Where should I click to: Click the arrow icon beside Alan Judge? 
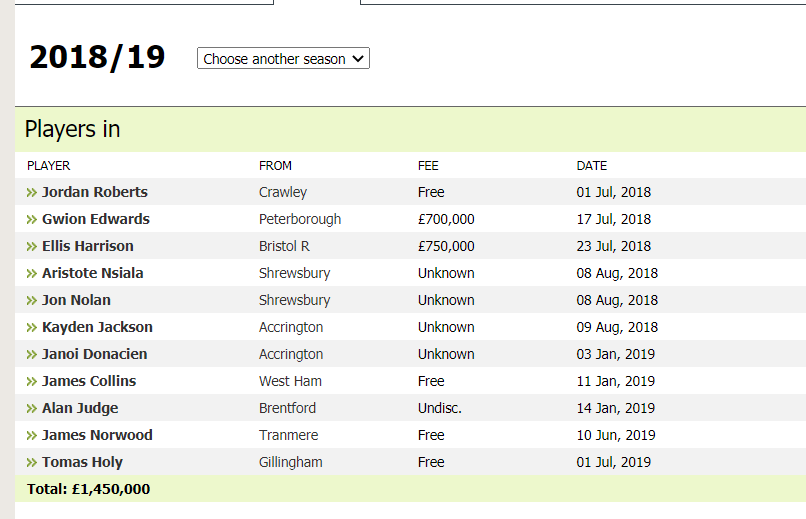pyautogui.click(x=32, y=409)
